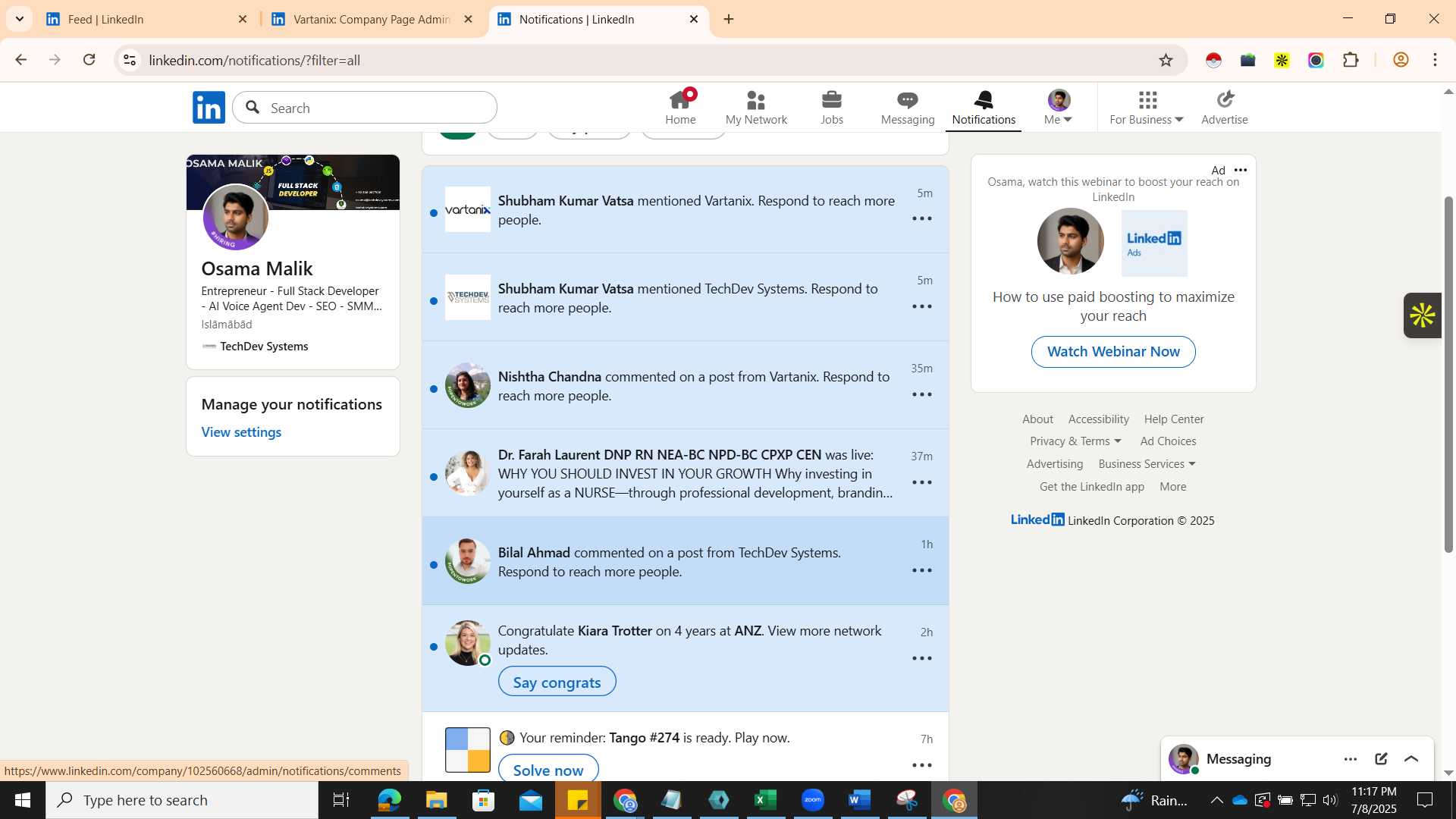
Task: Open TechDev Systems company link in sidebar
Action: pyautogui.click(x=264, y=347)
